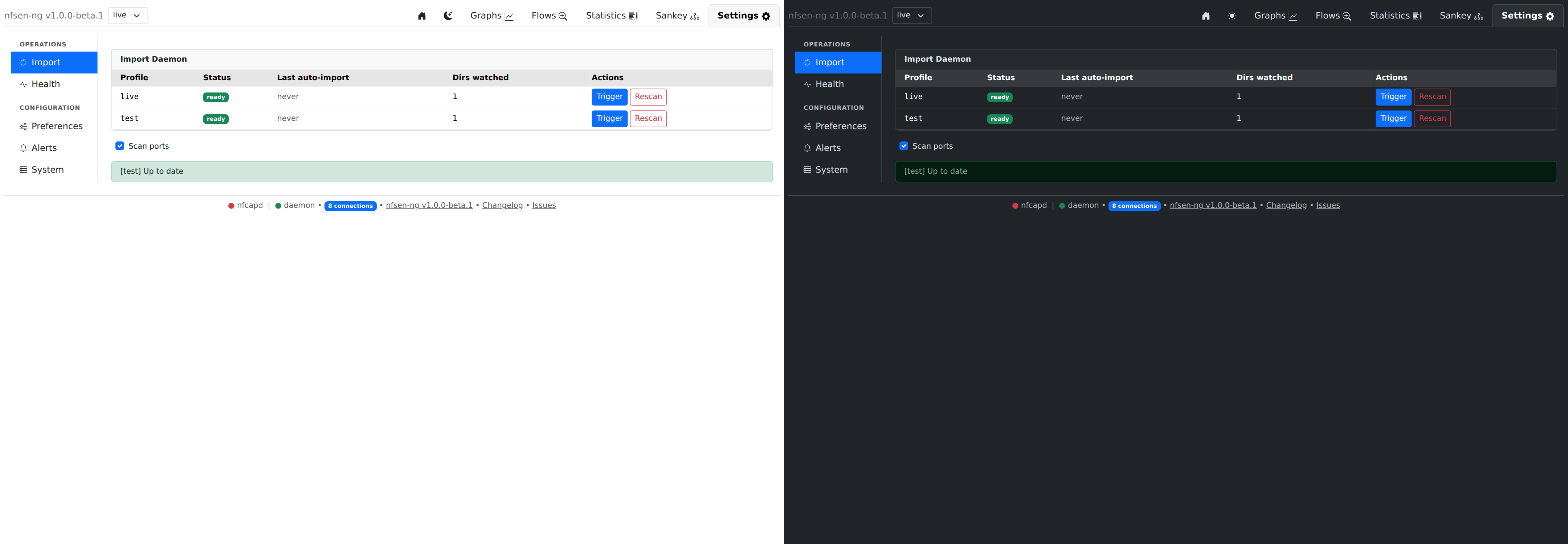Viewport: 1568px width, 544px height.
Task: Open live profile dropdown in dark theme
Action: click(912, 15)
